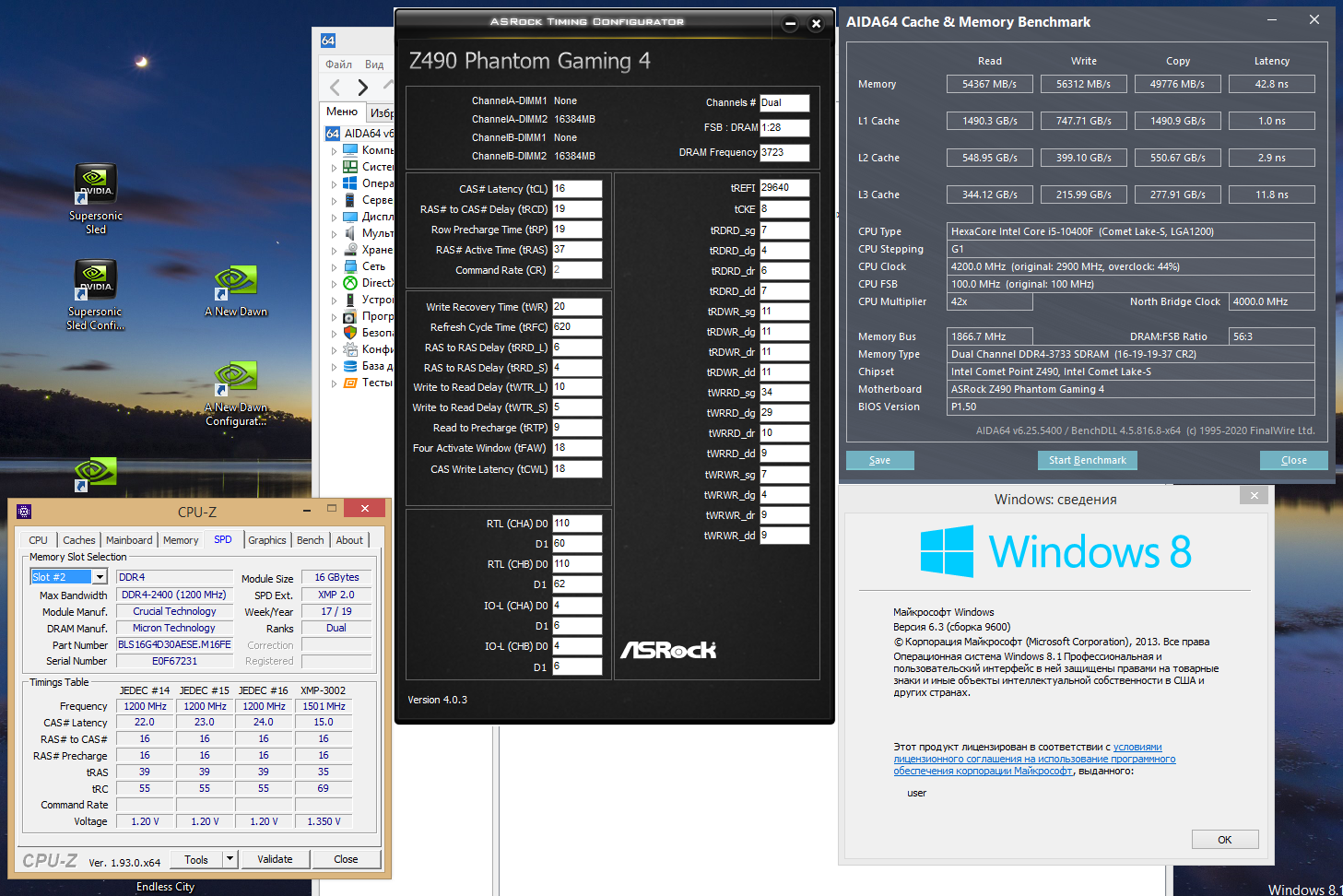Expand the Тесты node in AIDA64 tree

(334, 383)
